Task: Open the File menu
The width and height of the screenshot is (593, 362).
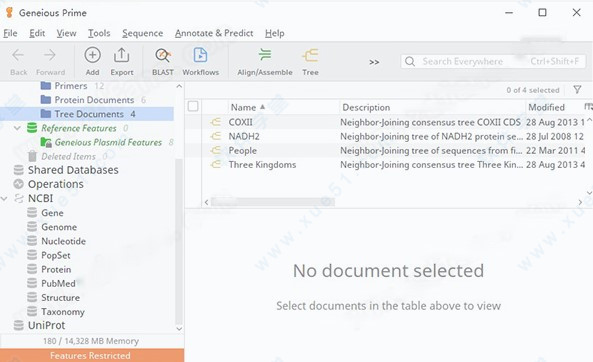Action: point(10,33)
